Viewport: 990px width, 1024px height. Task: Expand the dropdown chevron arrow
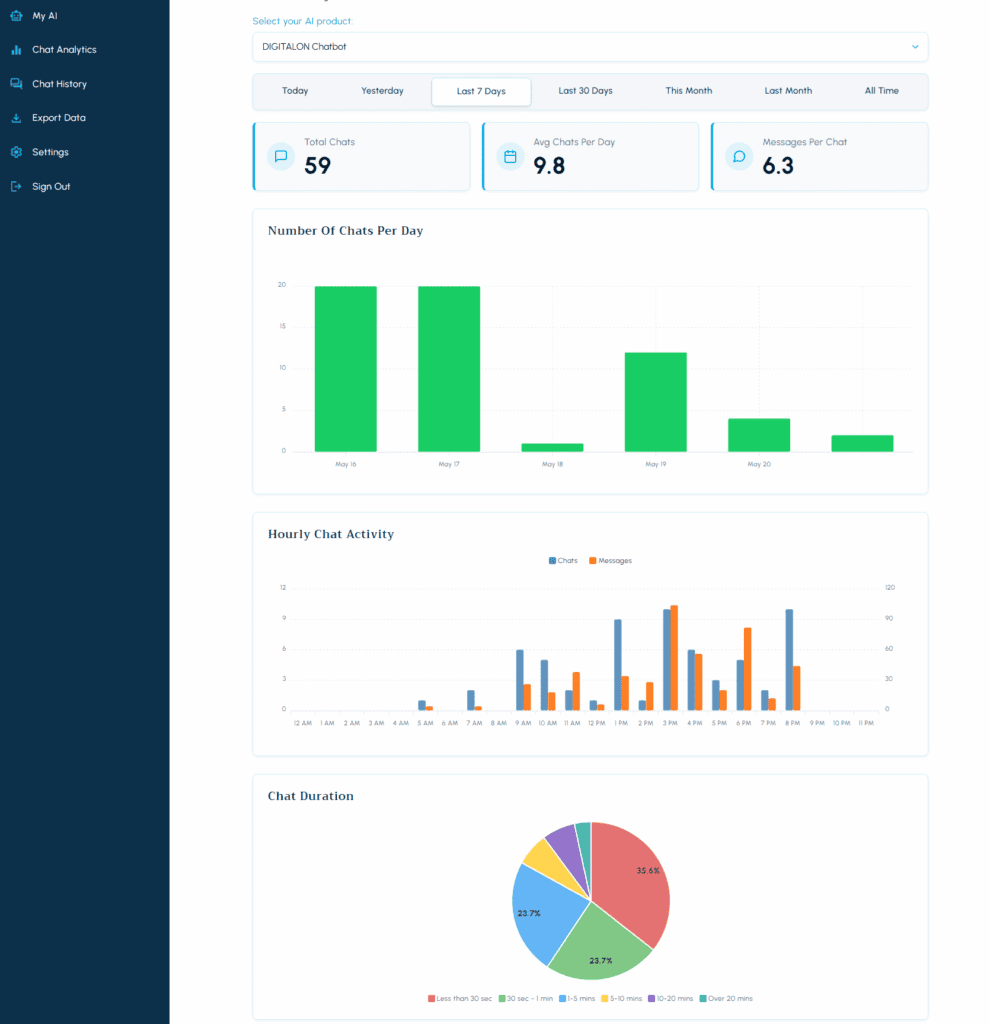pos(914,47)
